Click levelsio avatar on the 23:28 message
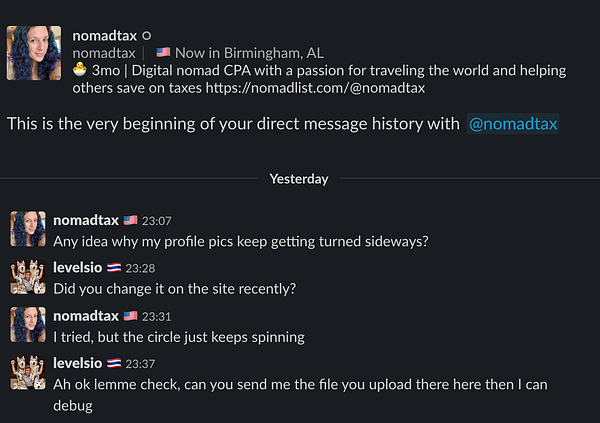 (27, 278)
